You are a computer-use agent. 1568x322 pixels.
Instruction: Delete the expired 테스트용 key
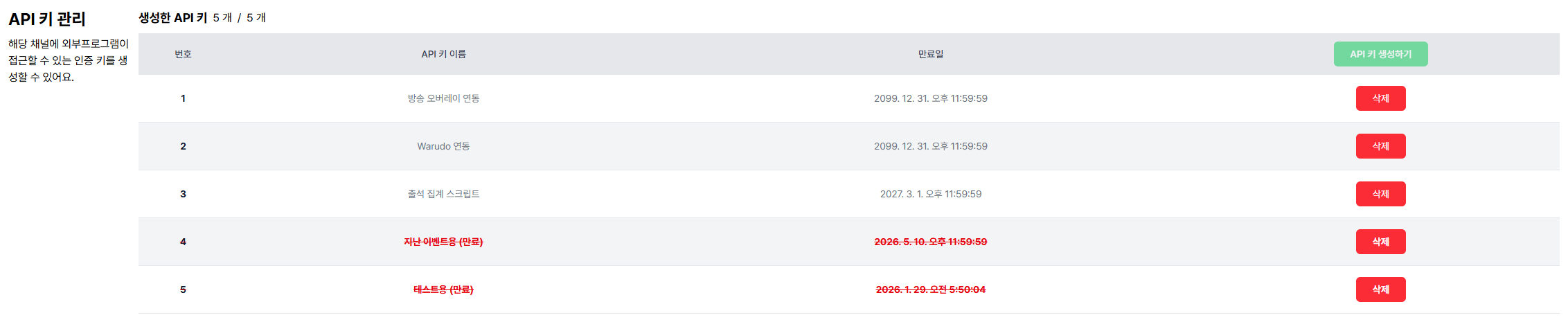point(1380,289)
